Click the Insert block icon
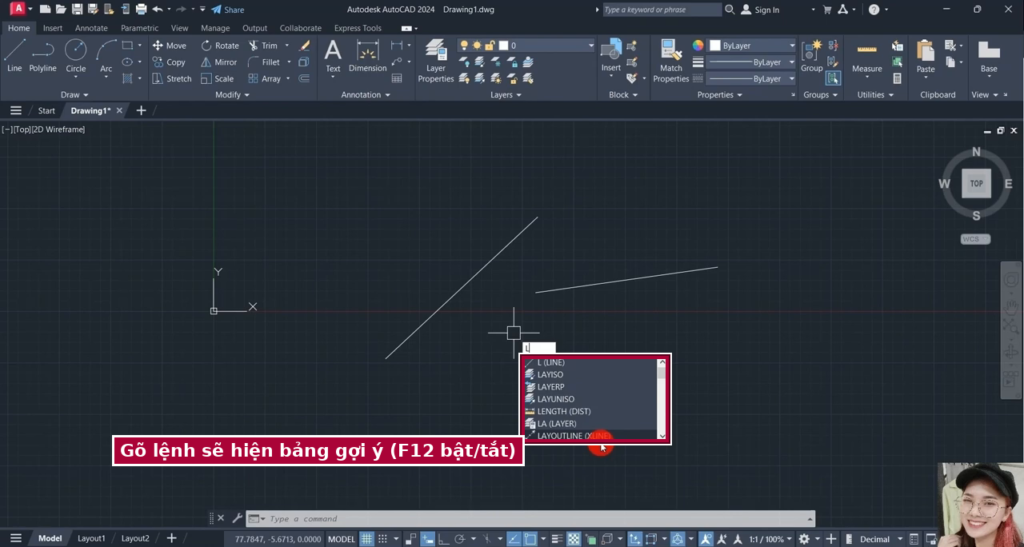The height and width of the screenshot is (547, 1024). pyautogui.click(x=611, y=55)
